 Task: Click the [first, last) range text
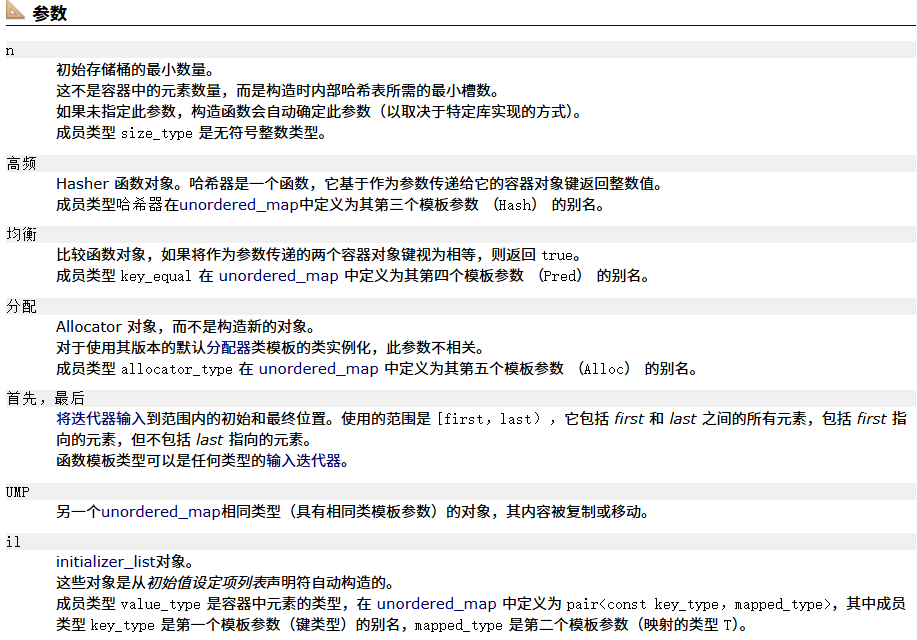click(488, 419)
